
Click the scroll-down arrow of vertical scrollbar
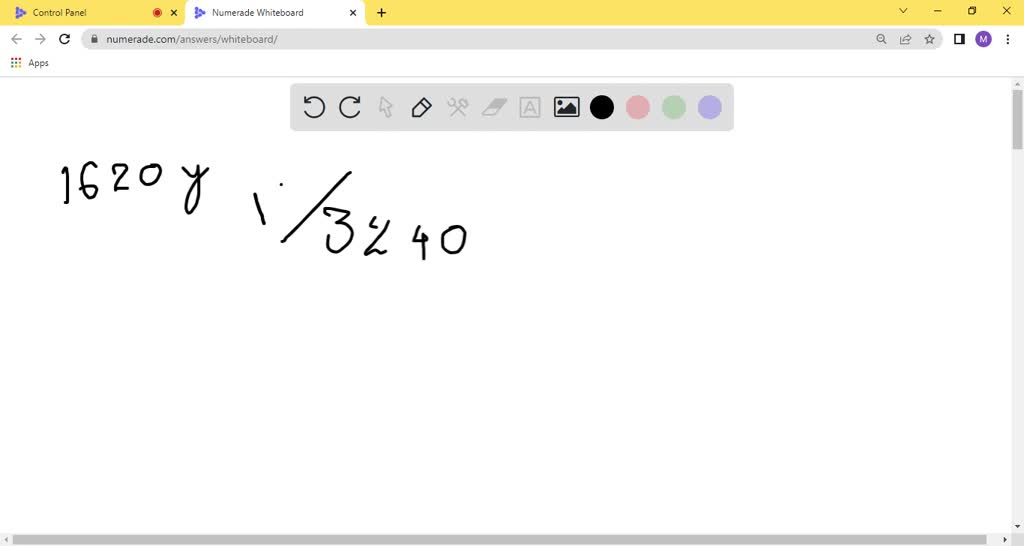(x=1017, y=526)
